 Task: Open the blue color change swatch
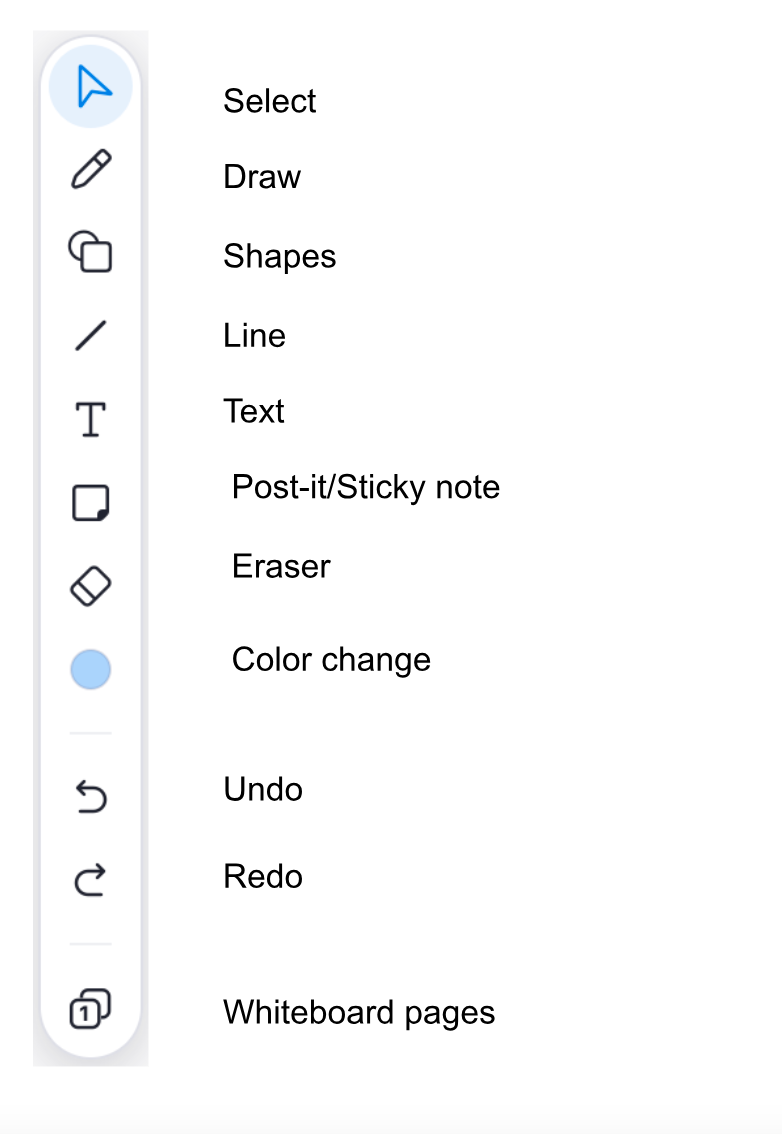point(90,669)
